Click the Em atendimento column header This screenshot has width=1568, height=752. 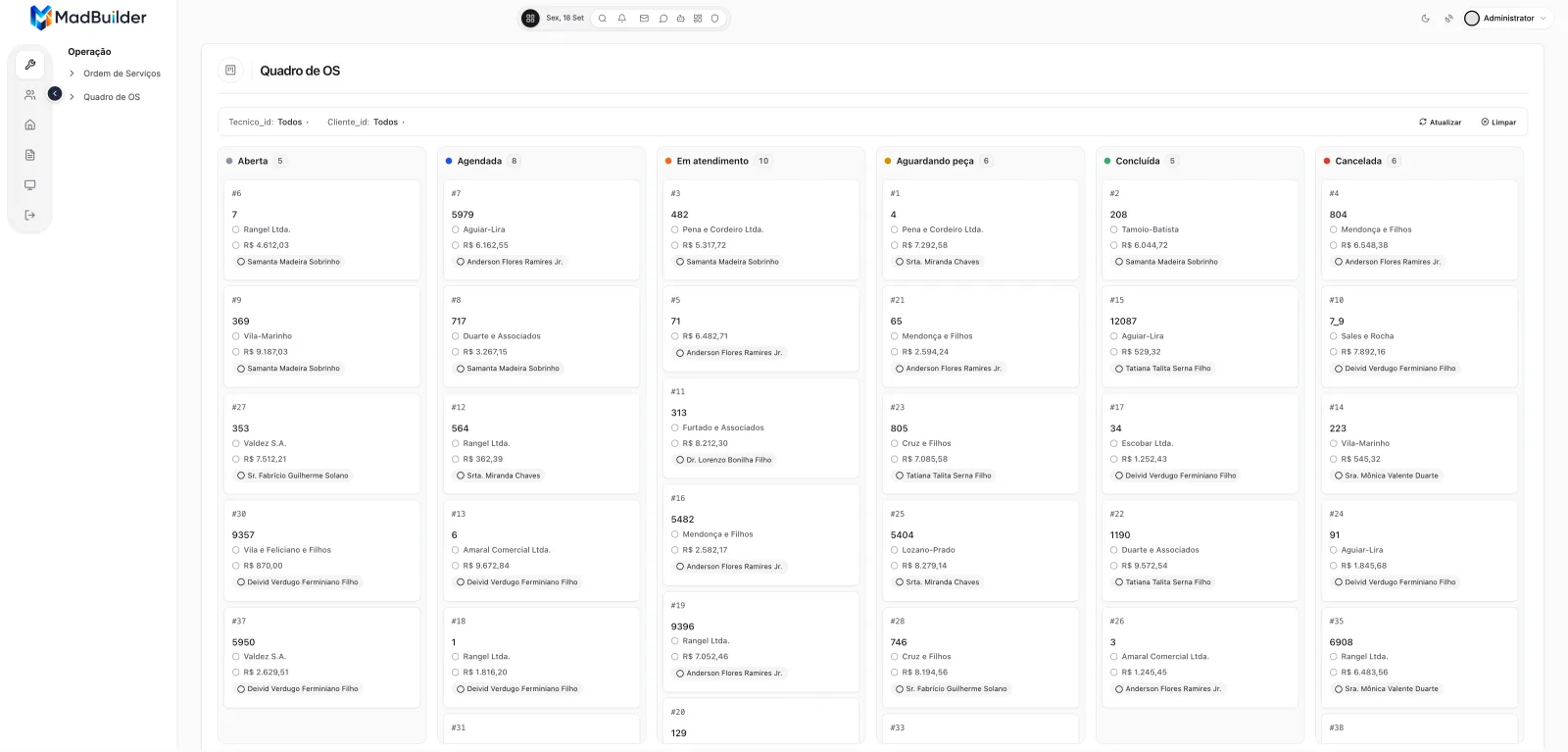(712, 161)
